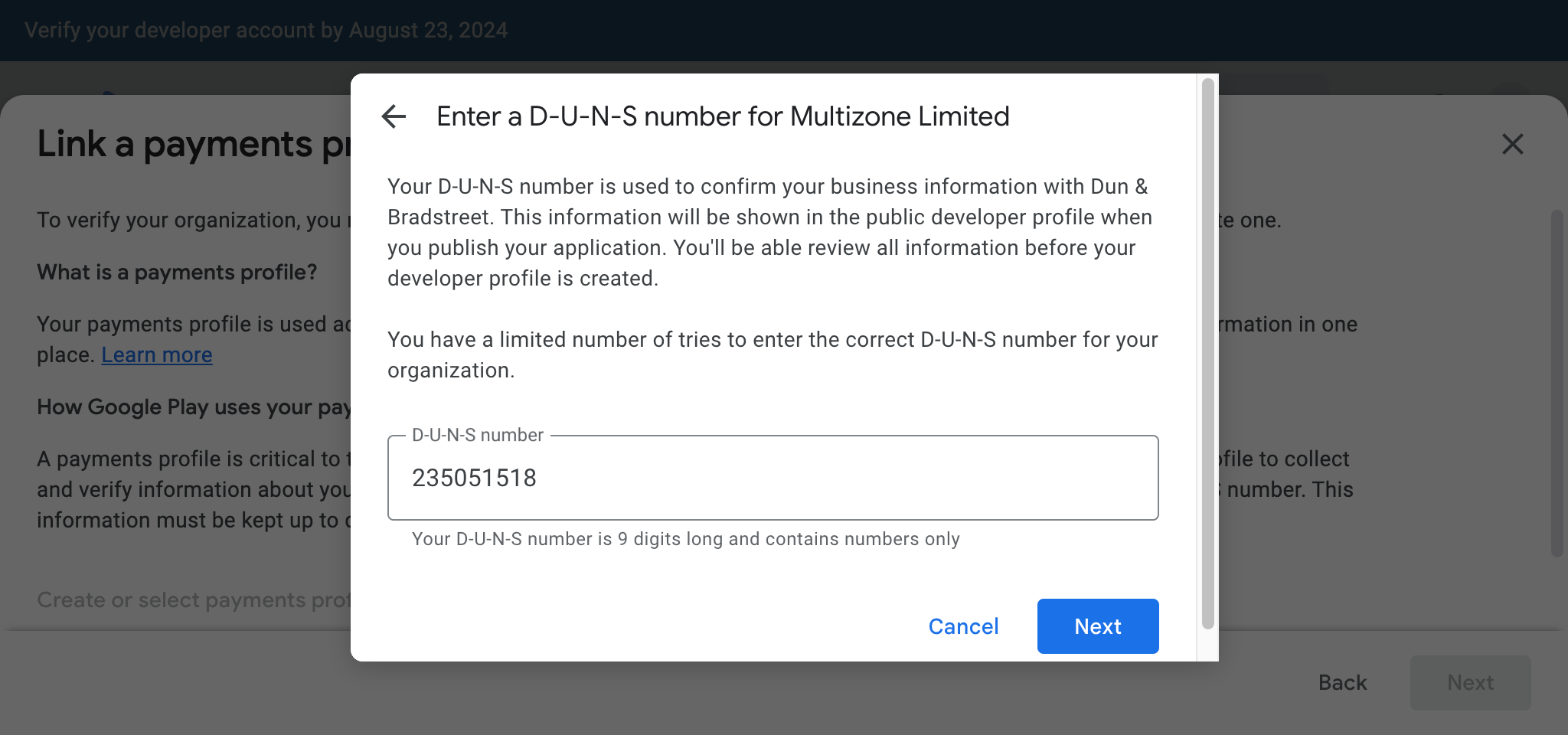This screenshot has height=735, width=1568.
Task: Open the Learn more link
Action: [x=156, y=354]
